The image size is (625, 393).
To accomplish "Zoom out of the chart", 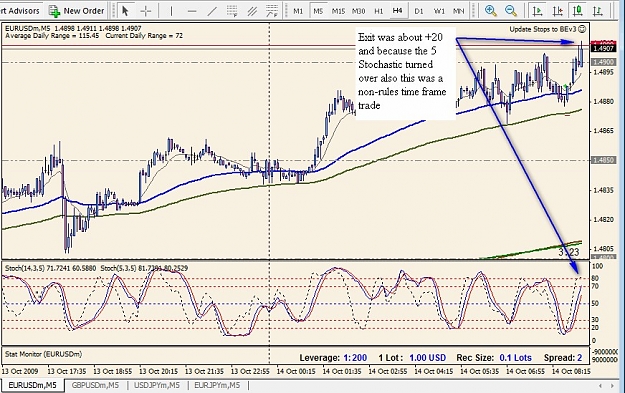I will coord(511,11).
